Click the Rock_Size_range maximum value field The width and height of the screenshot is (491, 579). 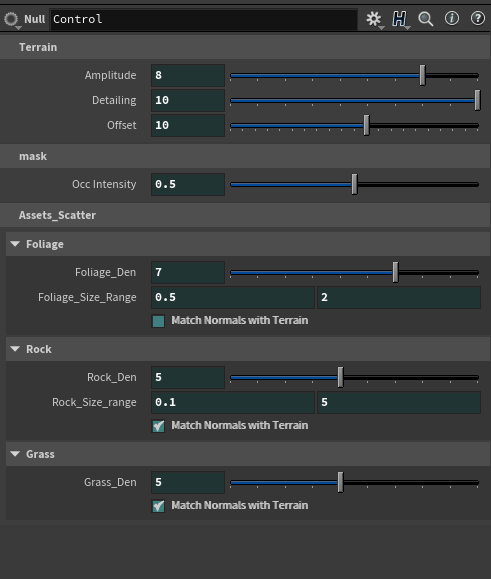point(399,402)
